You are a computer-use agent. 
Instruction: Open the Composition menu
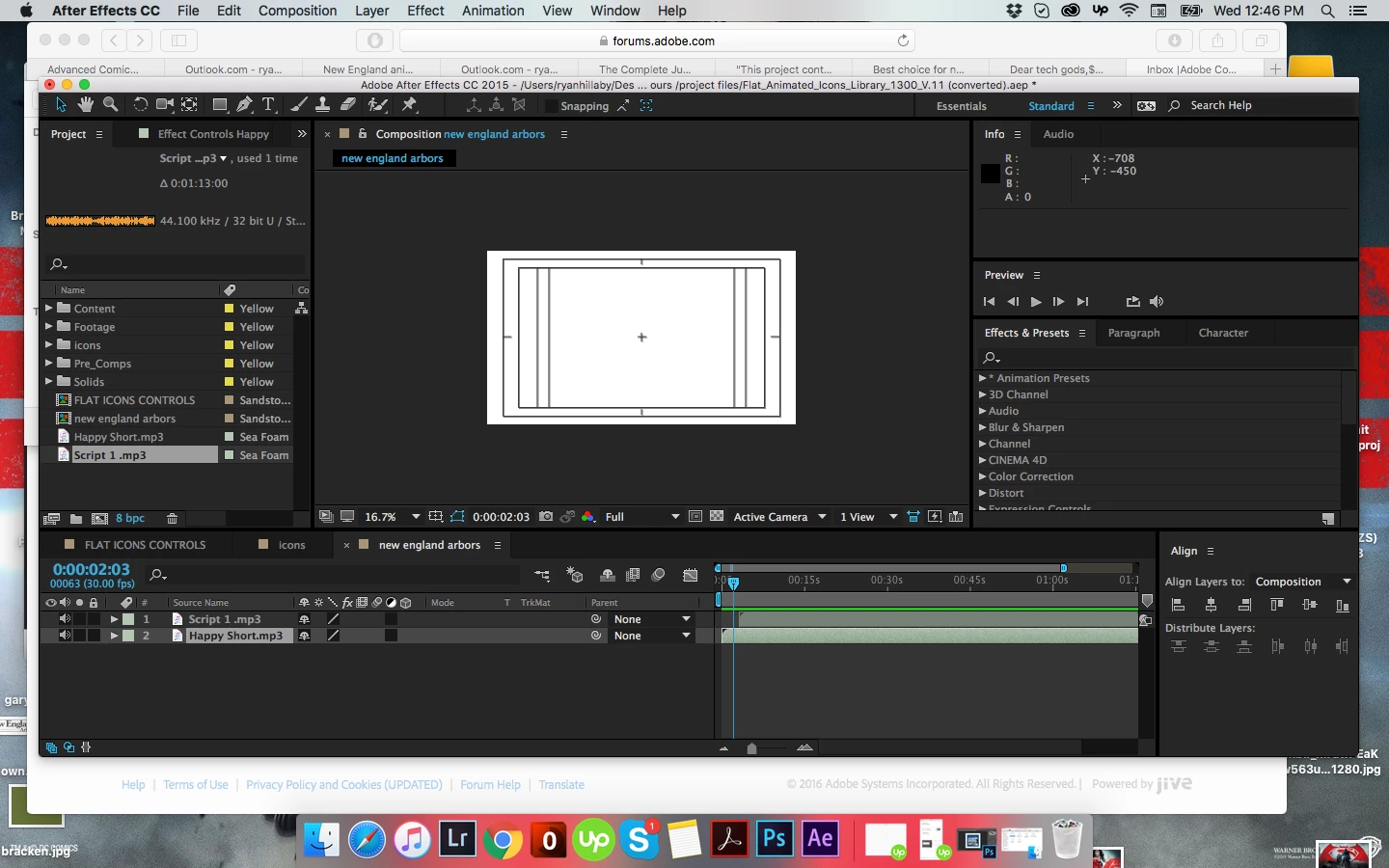[297, 11]
